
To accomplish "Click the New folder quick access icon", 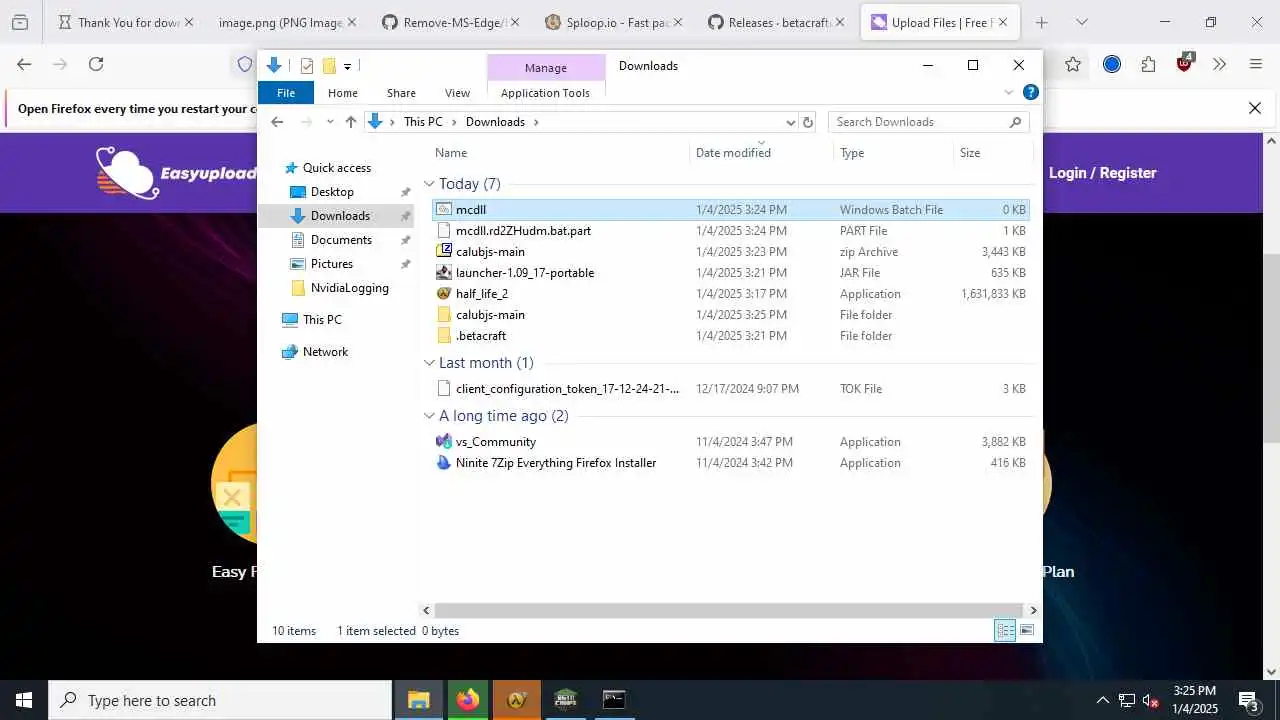I will (x=328, y=66).
